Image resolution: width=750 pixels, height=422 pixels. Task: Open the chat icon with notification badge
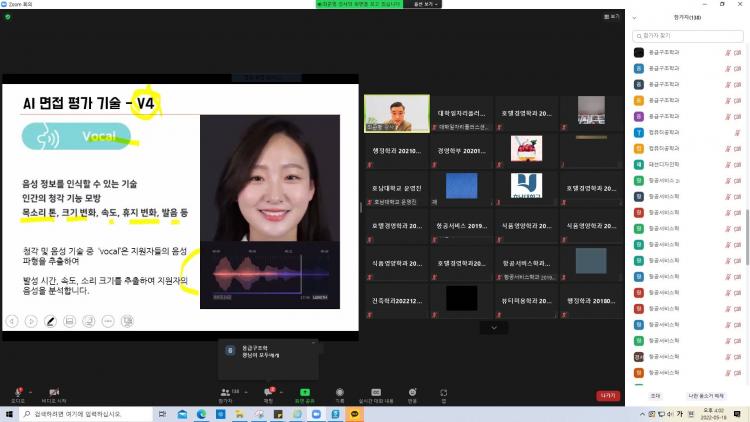point(268,391)
